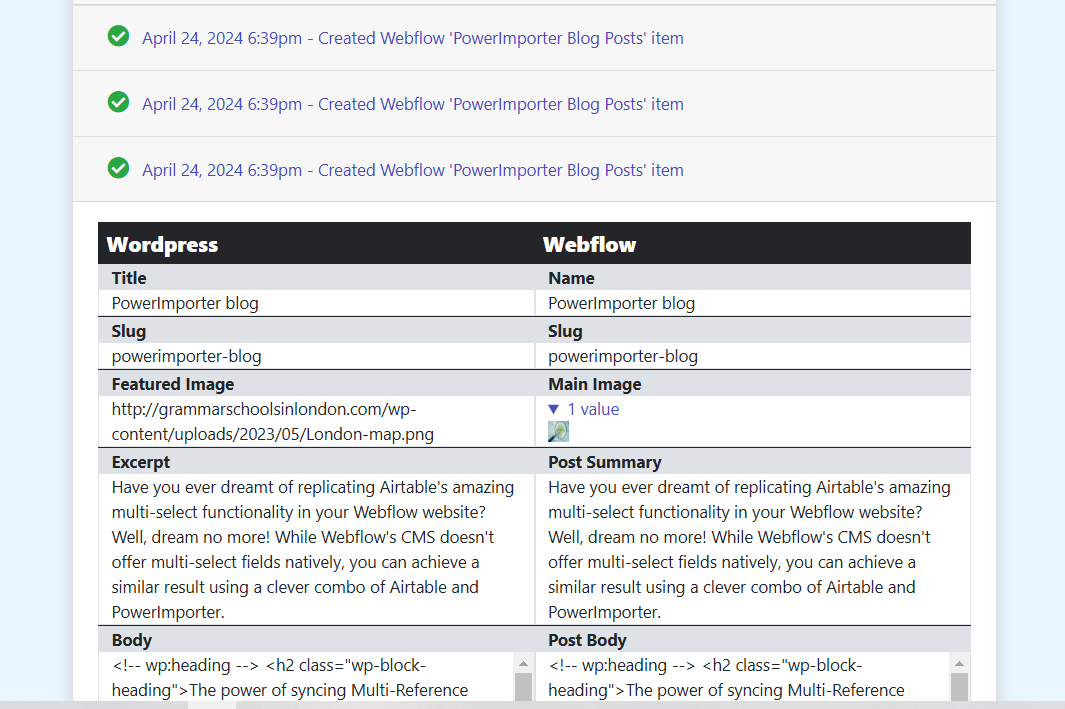Collapse the '1 value' disclosure under Main Image
This screenshot has width=1065, height=709.
pos(584,409)
